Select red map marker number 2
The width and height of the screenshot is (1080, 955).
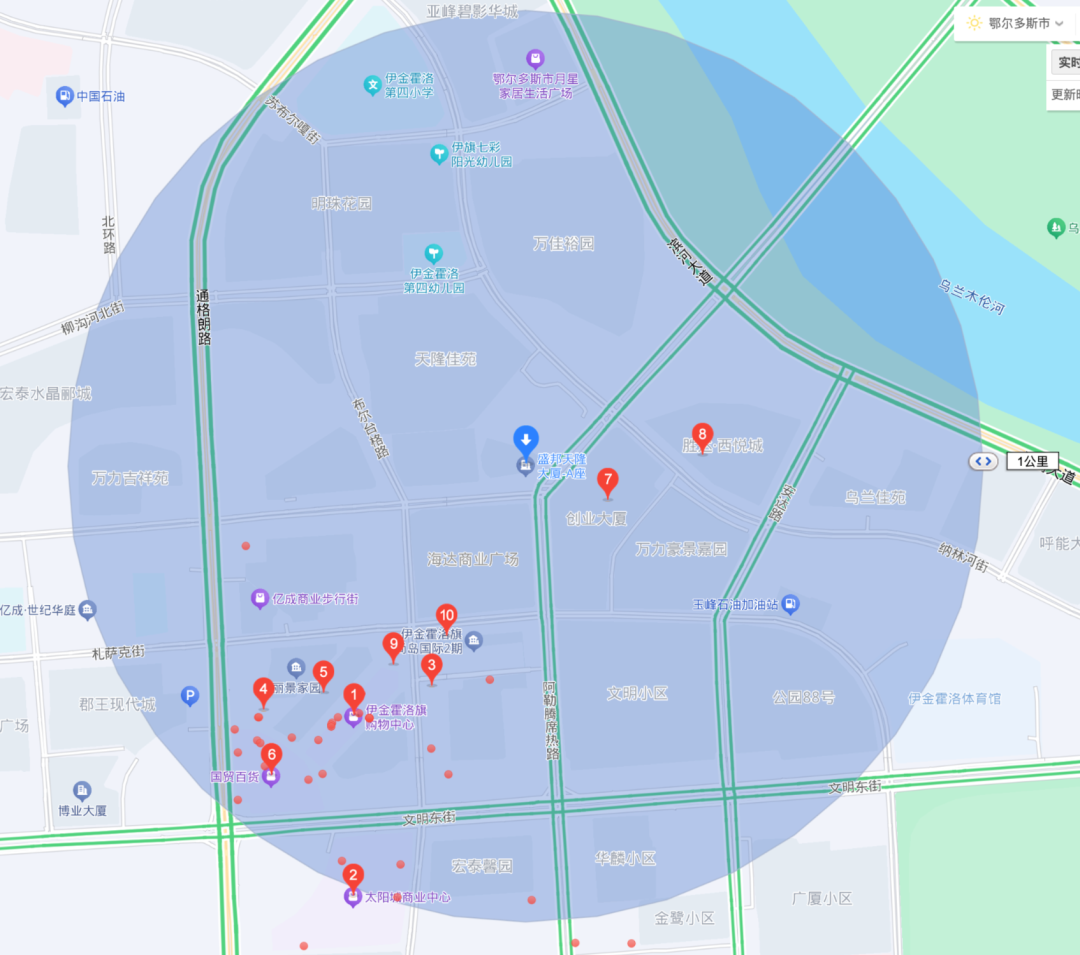point(353,878)
